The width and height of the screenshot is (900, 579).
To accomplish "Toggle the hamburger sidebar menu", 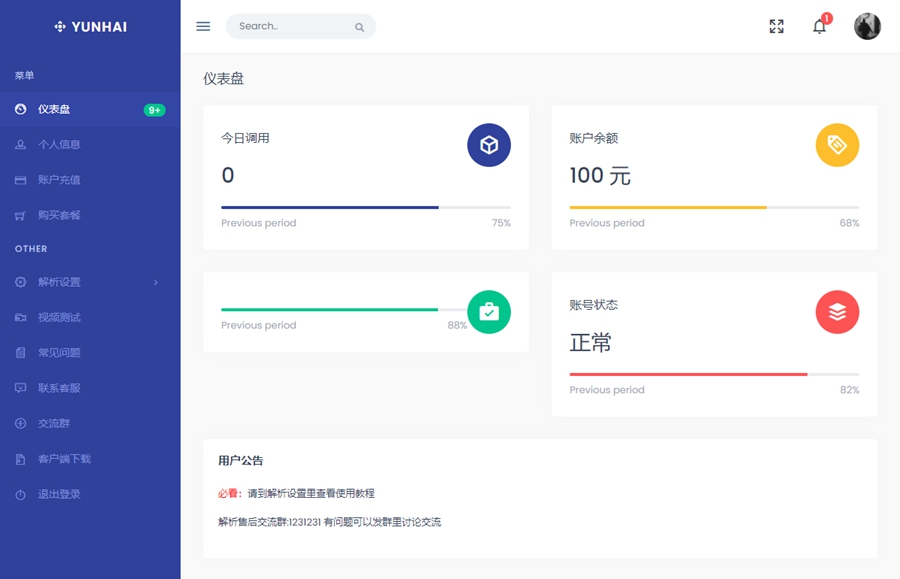I will (x=203, y=27).
